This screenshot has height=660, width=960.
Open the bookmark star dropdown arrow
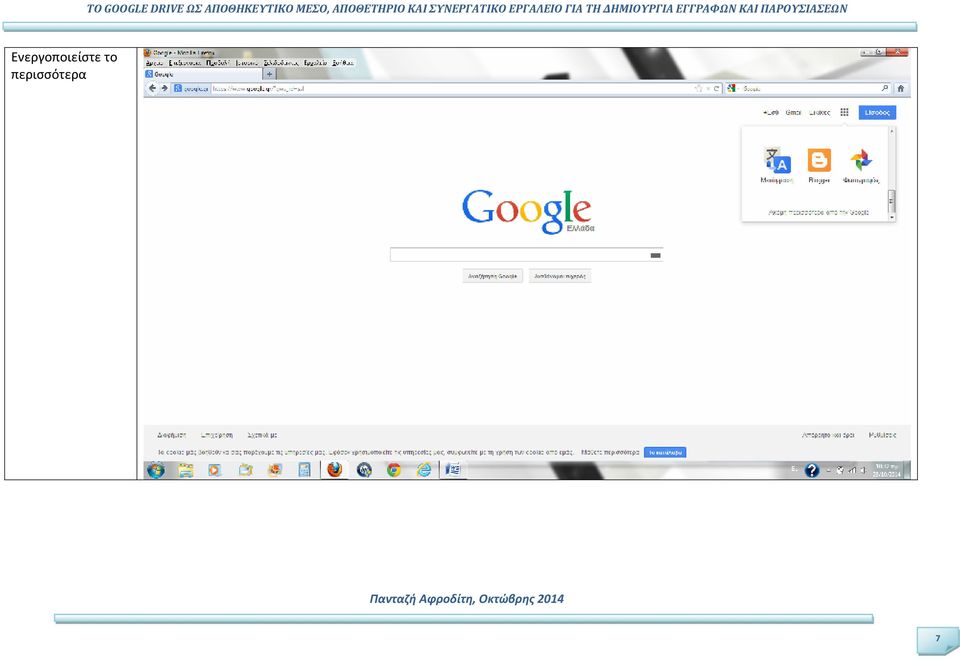(708, 89)
